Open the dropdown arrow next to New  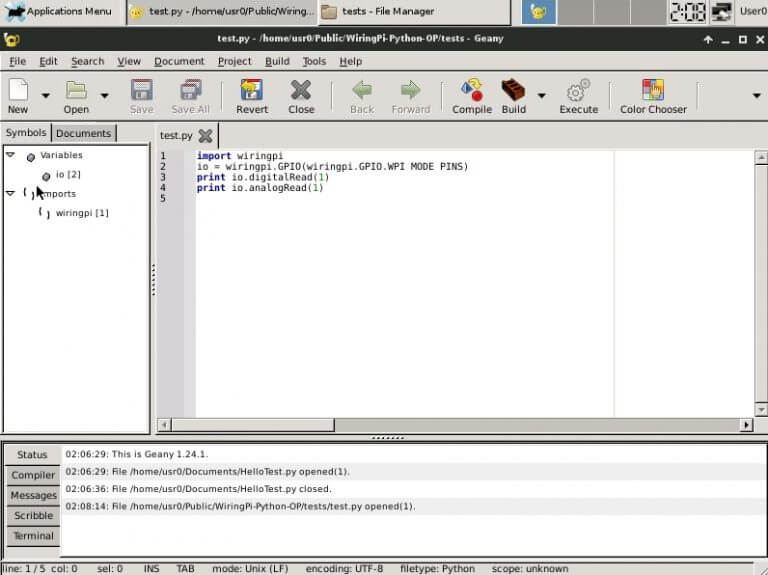click(x=45, y=96)
